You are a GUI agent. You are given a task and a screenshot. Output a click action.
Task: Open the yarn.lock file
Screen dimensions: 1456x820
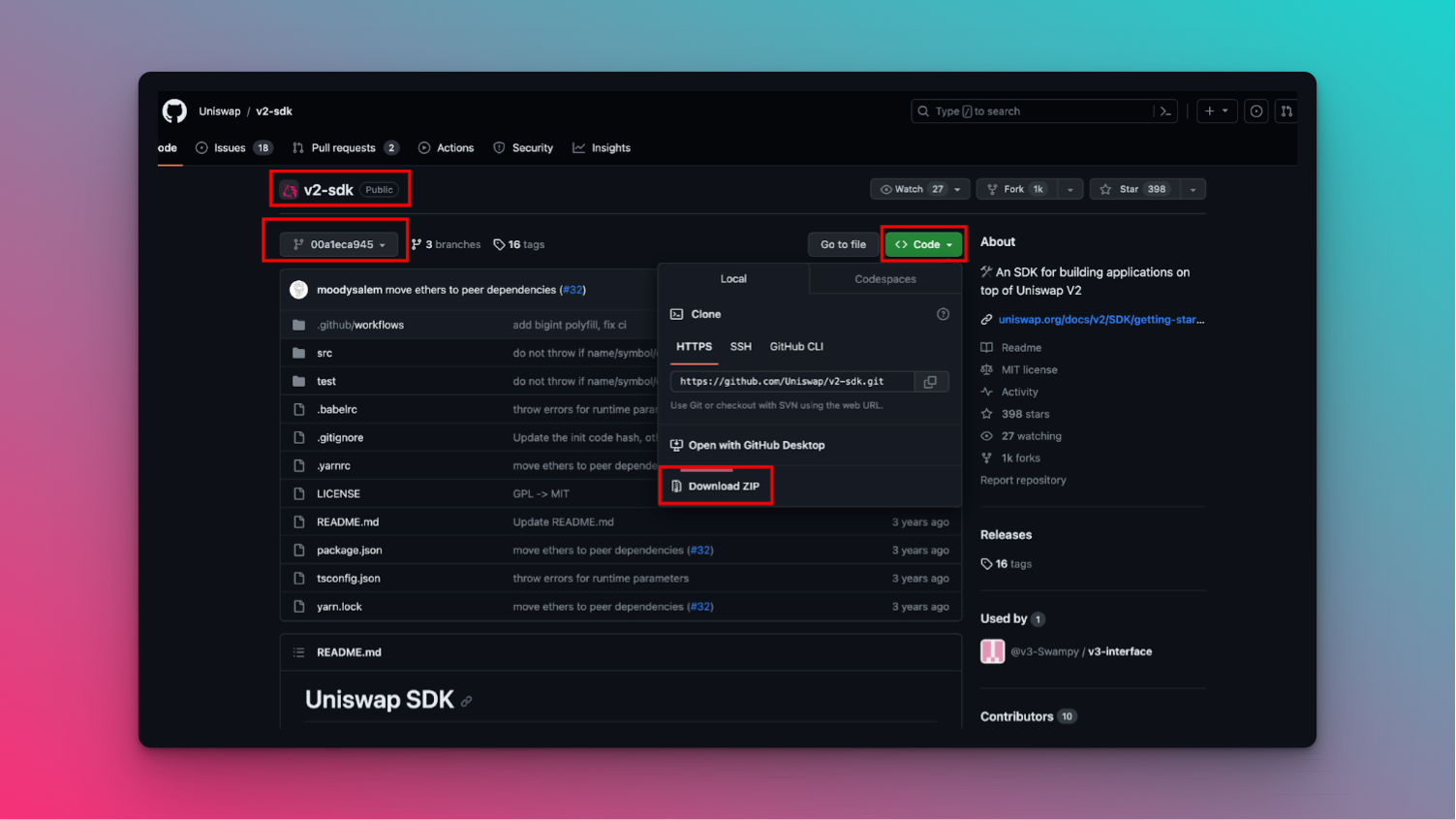(339, 607)
